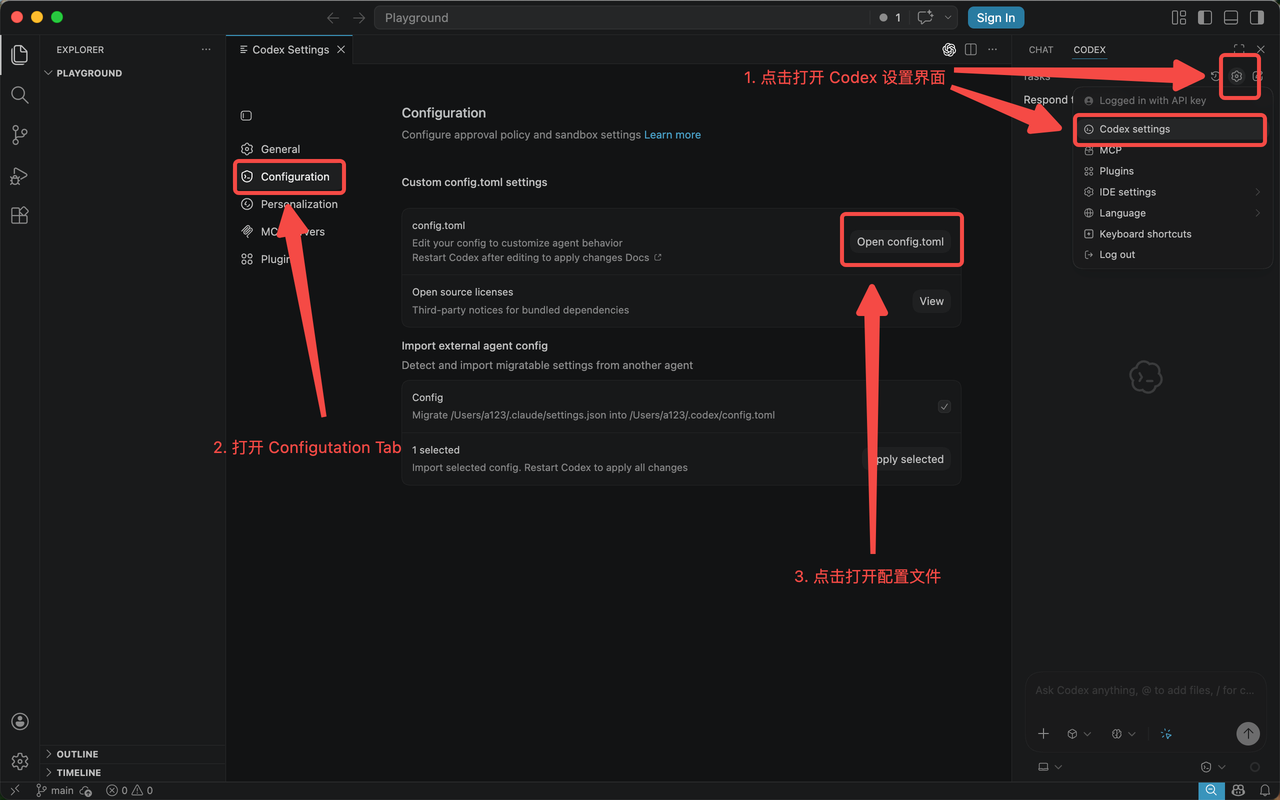The height and width of the screenshot is (800, 1280).
Task: Open Explorer panel More Actions ellipsis
Action: [x=206, y=49]
